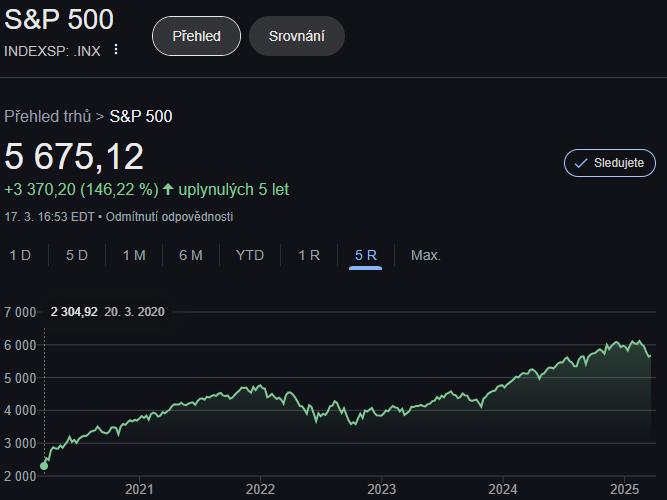The width and height of the screenshot is (667, 500).
Task: Switch to the Srovnání tab
Action: [296, 36]
